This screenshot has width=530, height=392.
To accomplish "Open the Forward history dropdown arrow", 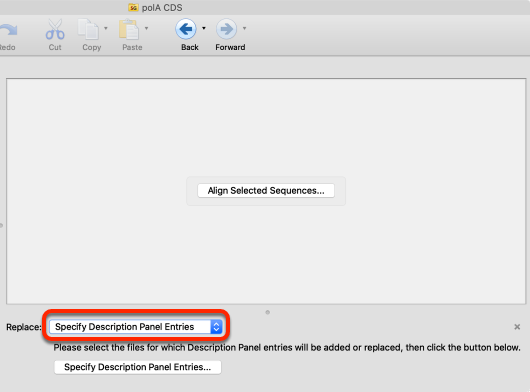I will (x=244, y=28).
